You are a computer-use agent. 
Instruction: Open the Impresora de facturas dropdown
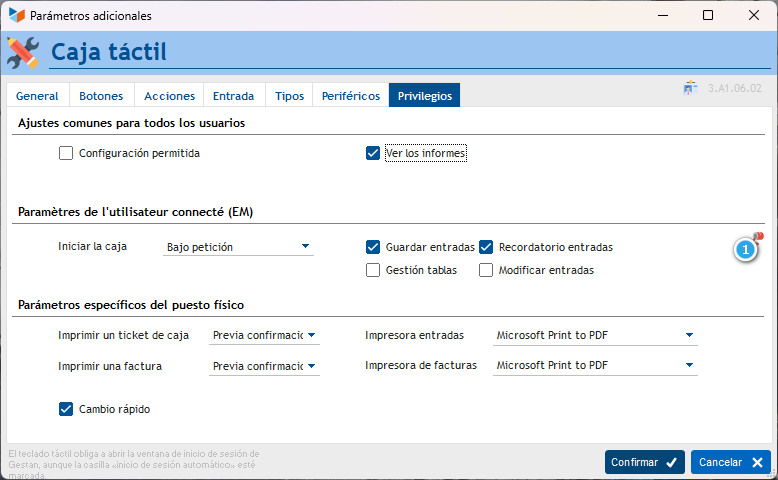tap(596, 366)
